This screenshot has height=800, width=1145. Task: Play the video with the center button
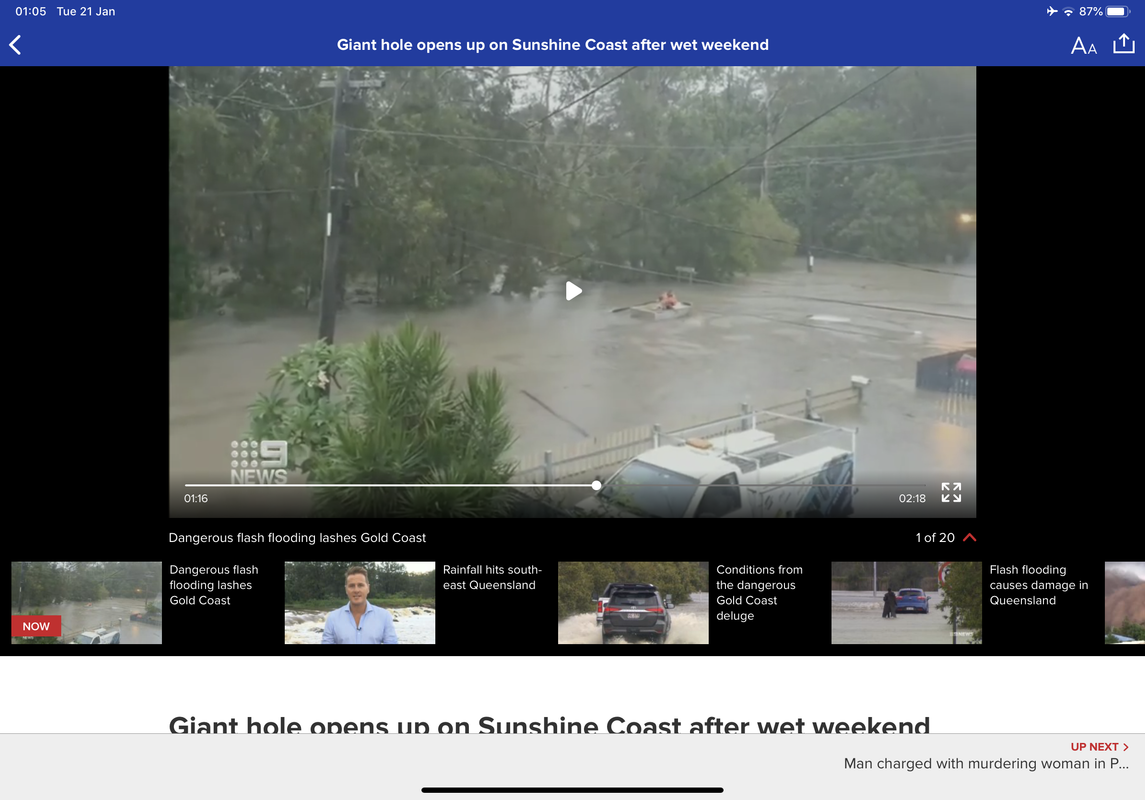click(x=573, y=291)
